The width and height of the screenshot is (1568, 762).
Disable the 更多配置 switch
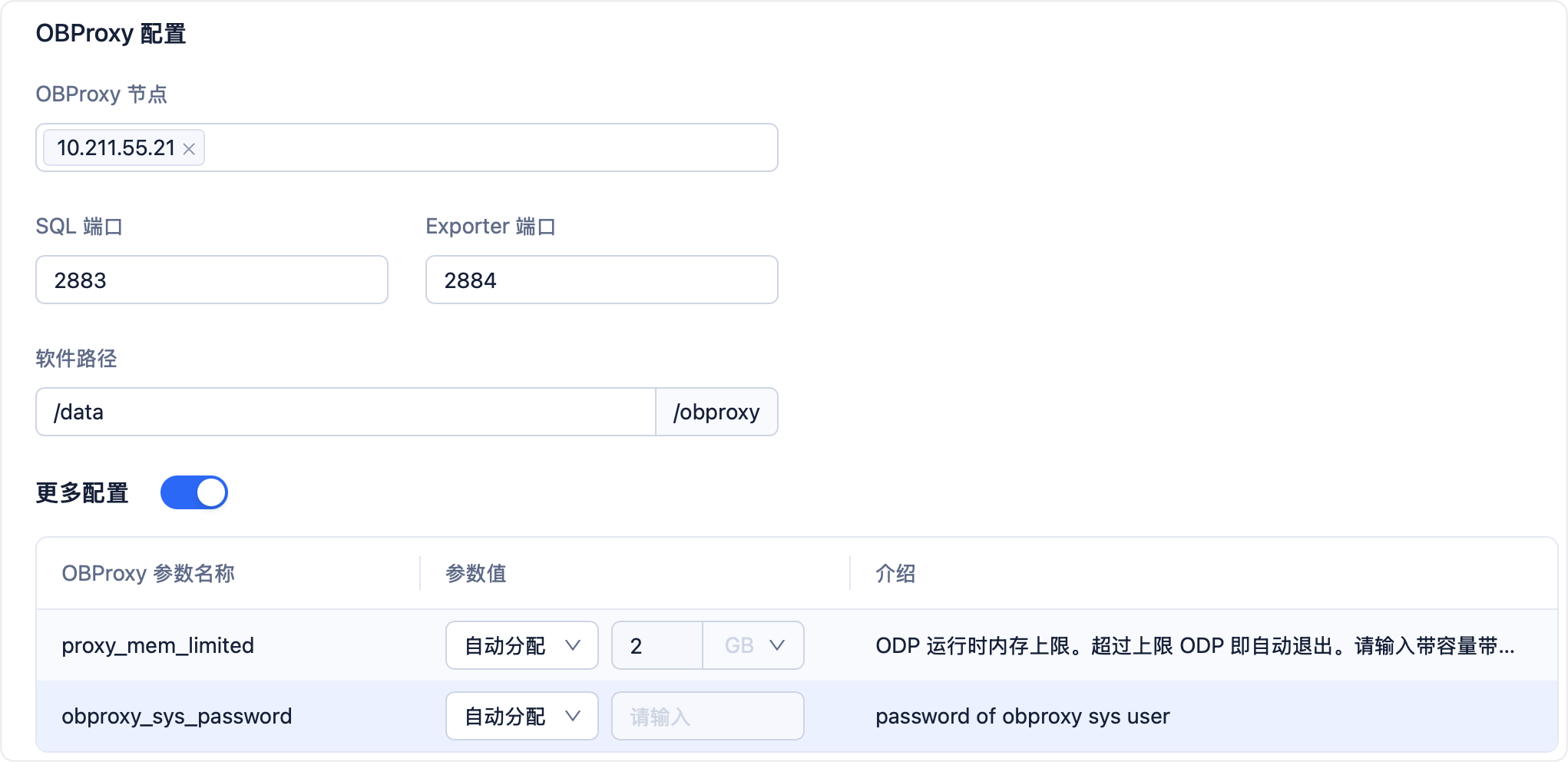pyautogui.click(x=194, y=492)
